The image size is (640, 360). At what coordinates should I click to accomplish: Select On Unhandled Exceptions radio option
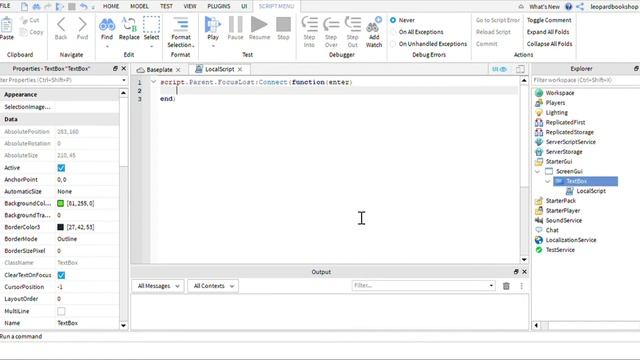393,44
